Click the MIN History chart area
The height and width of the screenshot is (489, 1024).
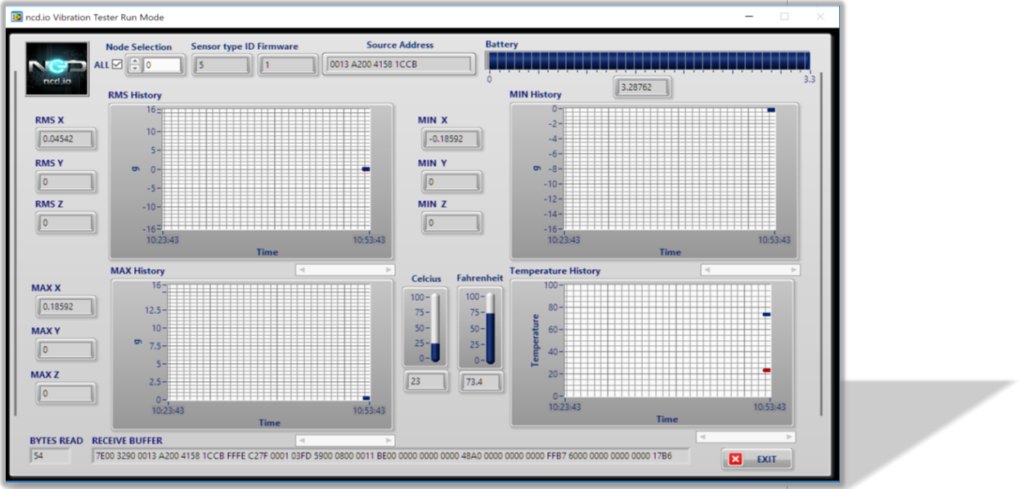[x=669, y=169]
